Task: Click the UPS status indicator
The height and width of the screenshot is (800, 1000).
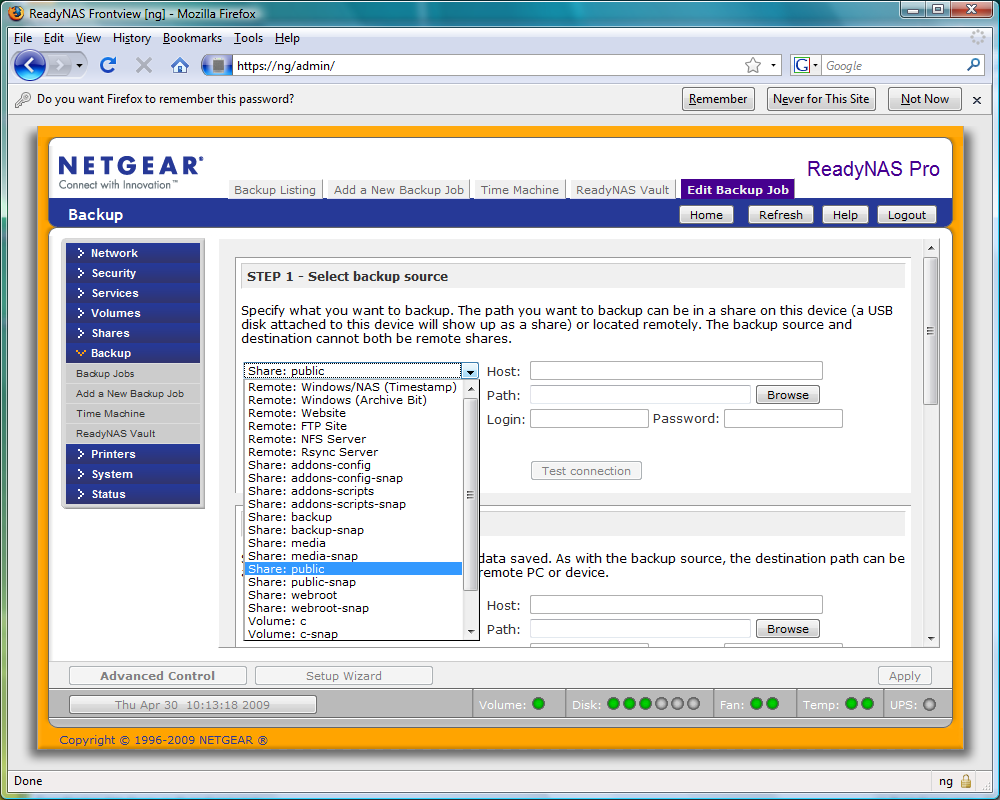Action: (929, 704)
